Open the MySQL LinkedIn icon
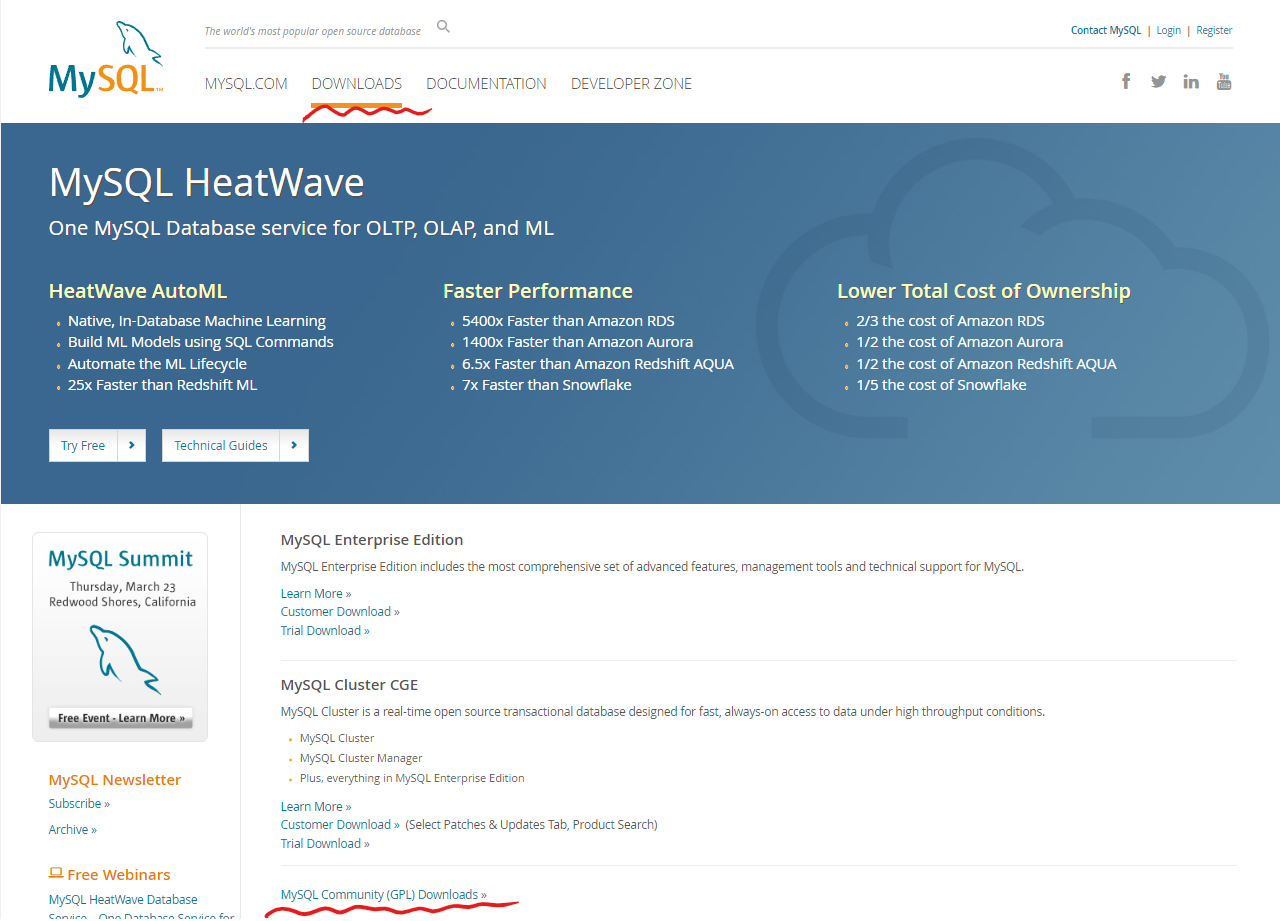1280x921 pixels. tap(1191, 82)
